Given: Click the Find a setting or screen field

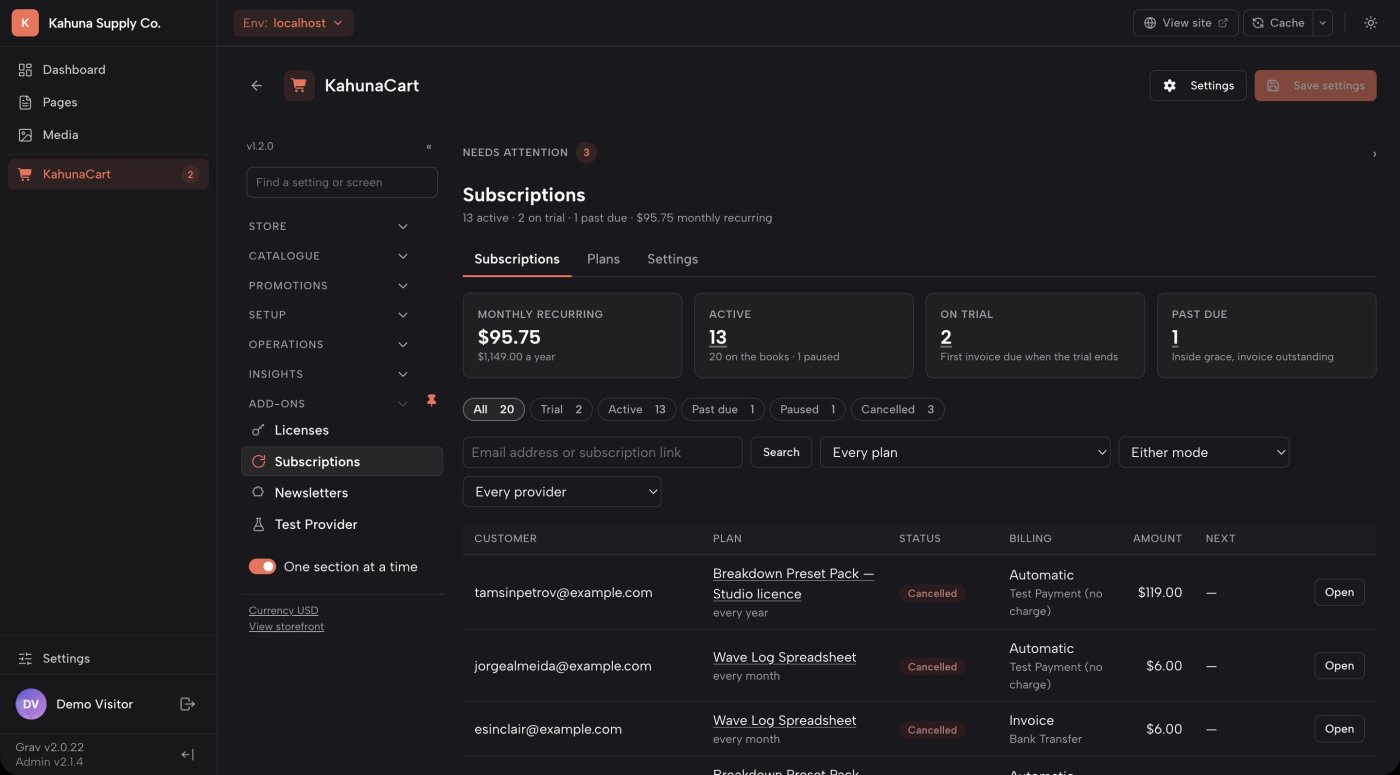Looking at the screenshot, I should (x=342, y=182).
